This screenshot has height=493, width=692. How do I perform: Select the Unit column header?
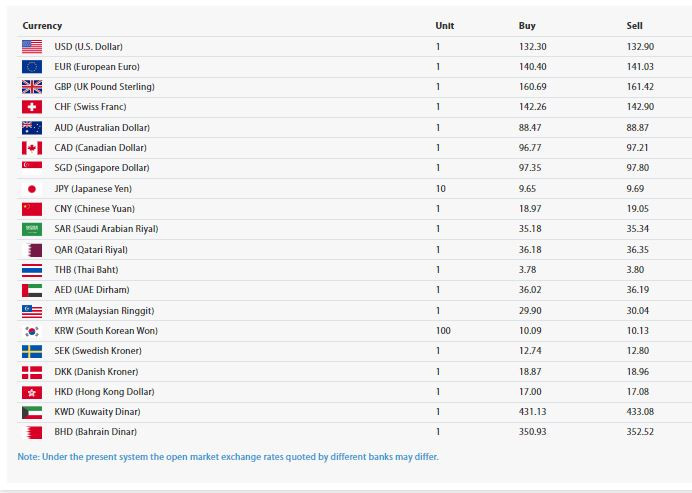tap(444, 26)
